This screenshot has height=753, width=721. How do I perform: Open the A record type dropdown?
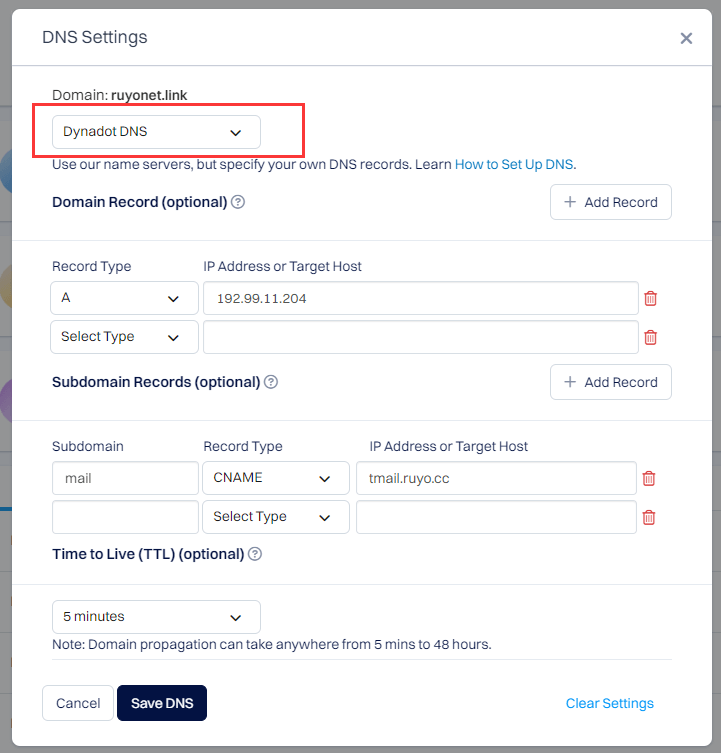(124, 298)
